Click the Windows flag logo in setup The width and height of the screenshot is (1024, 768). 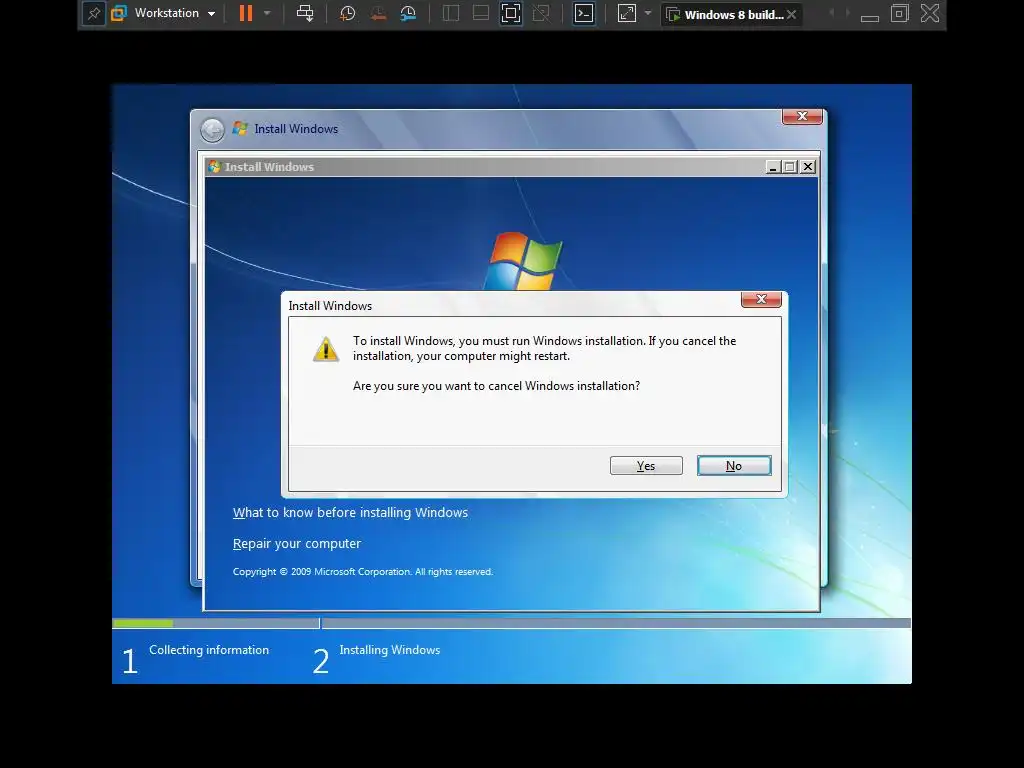pyautogui.click(x=524, y=261)
